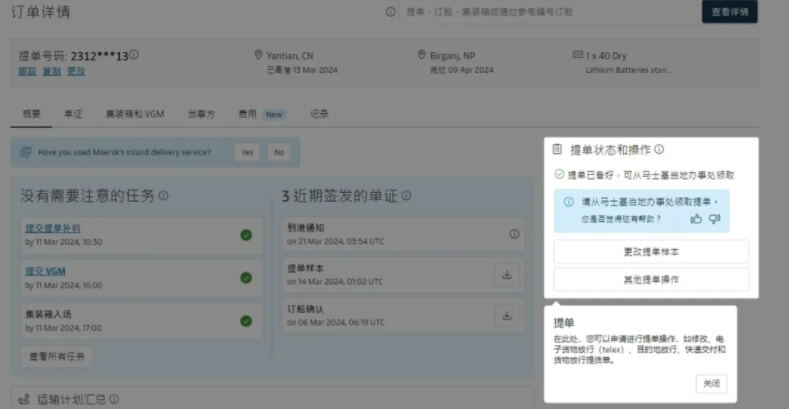Click the info icon beside the top search field

coord(390,12)
